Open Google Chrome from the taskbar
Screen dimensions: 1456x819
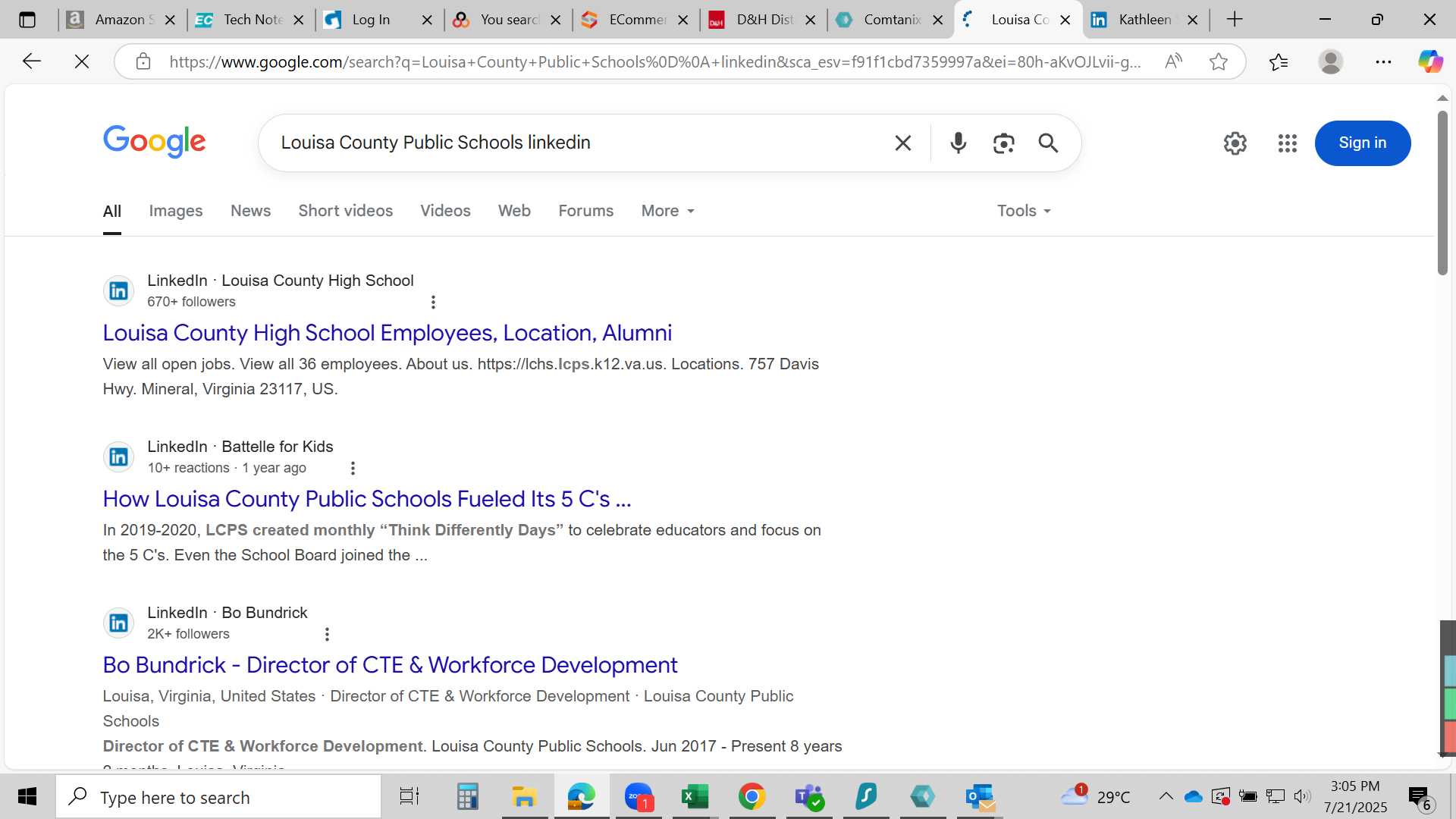752,797
